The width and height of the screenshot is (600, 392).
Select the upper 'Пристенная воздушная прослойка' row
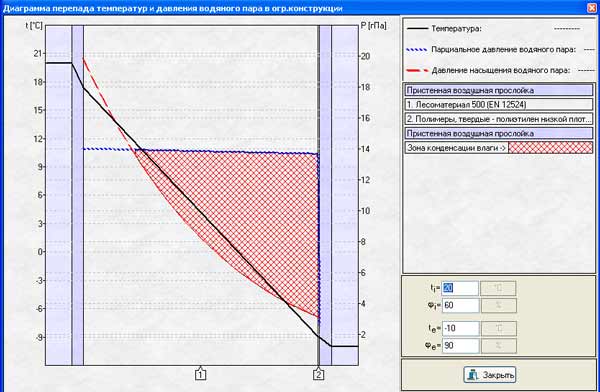[499, 90]
